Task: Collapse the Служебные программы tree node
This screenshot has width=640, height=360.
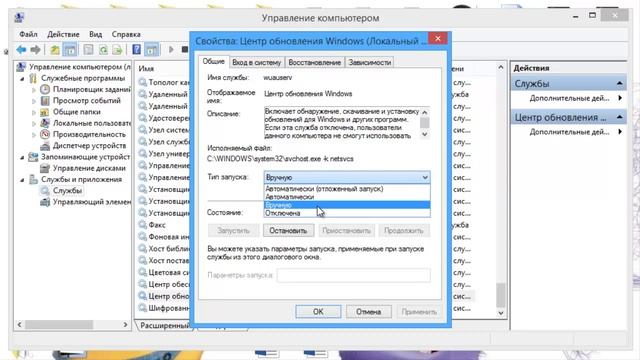Action: pyautogui.click(x=22, y=78)
